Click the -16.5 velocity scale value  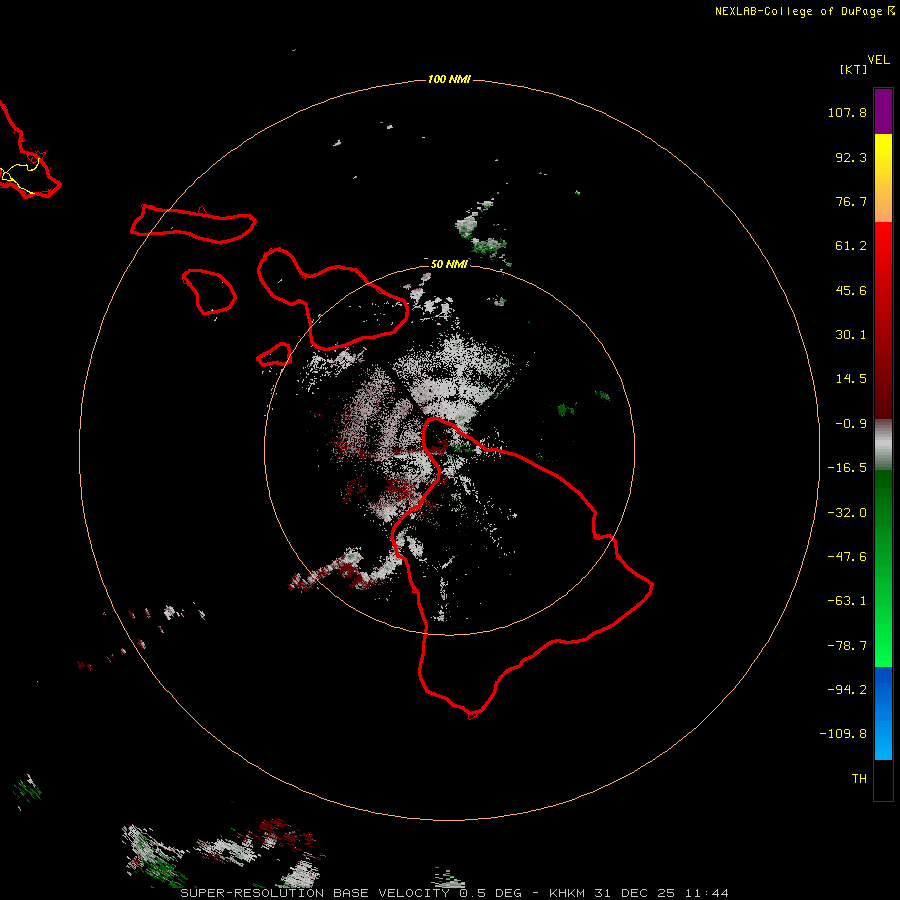(847, 468)
